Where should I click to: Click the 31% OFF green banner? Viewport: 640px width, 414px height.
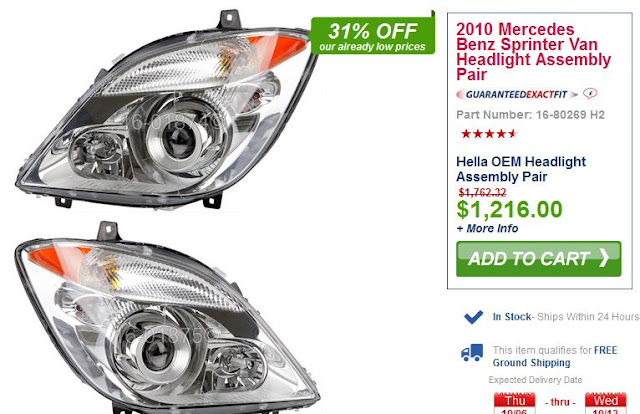[x=373, y=36]
